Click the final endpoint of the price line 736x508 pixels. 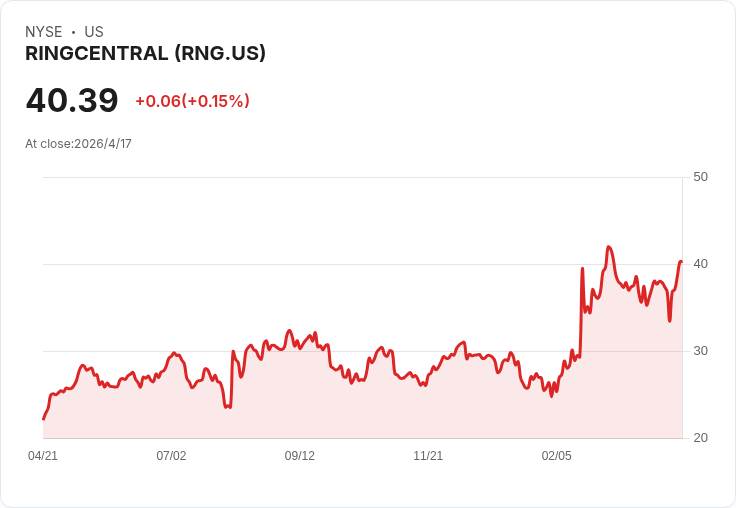click(x=681, y=261)
